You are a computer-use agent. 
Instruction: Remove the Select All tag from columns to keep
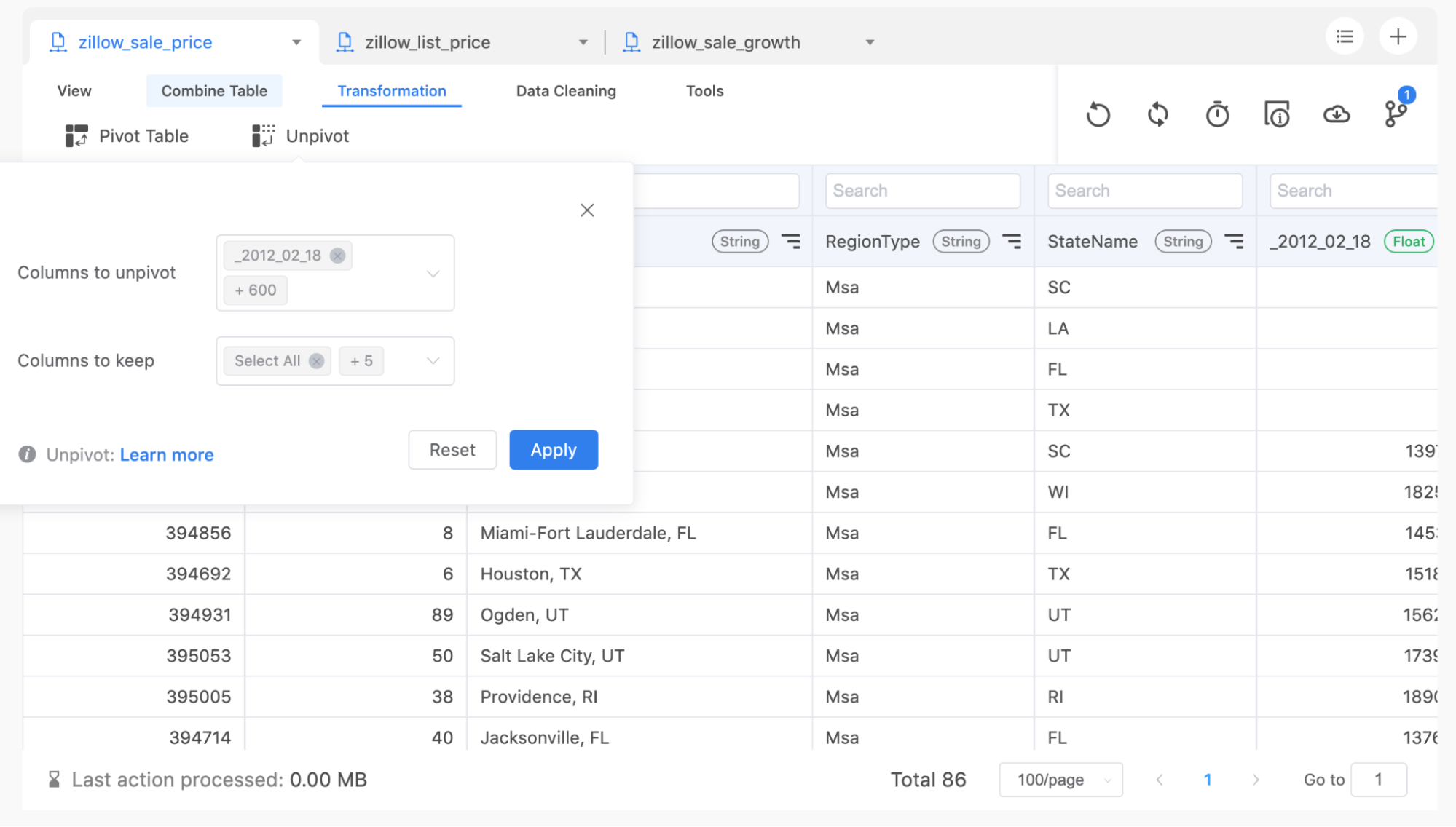point(316,361)
